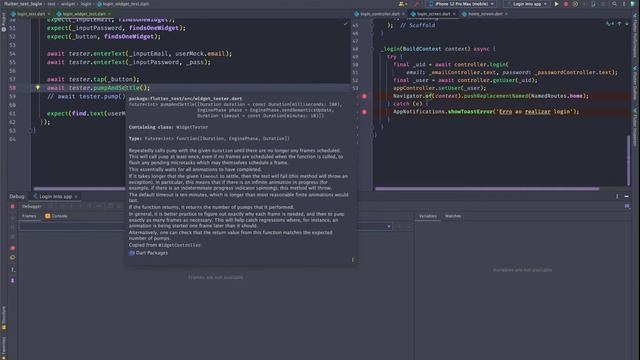640x360 pixels.
Task: Click flutter_test_login breadcrumb
Action: (23, 4)
